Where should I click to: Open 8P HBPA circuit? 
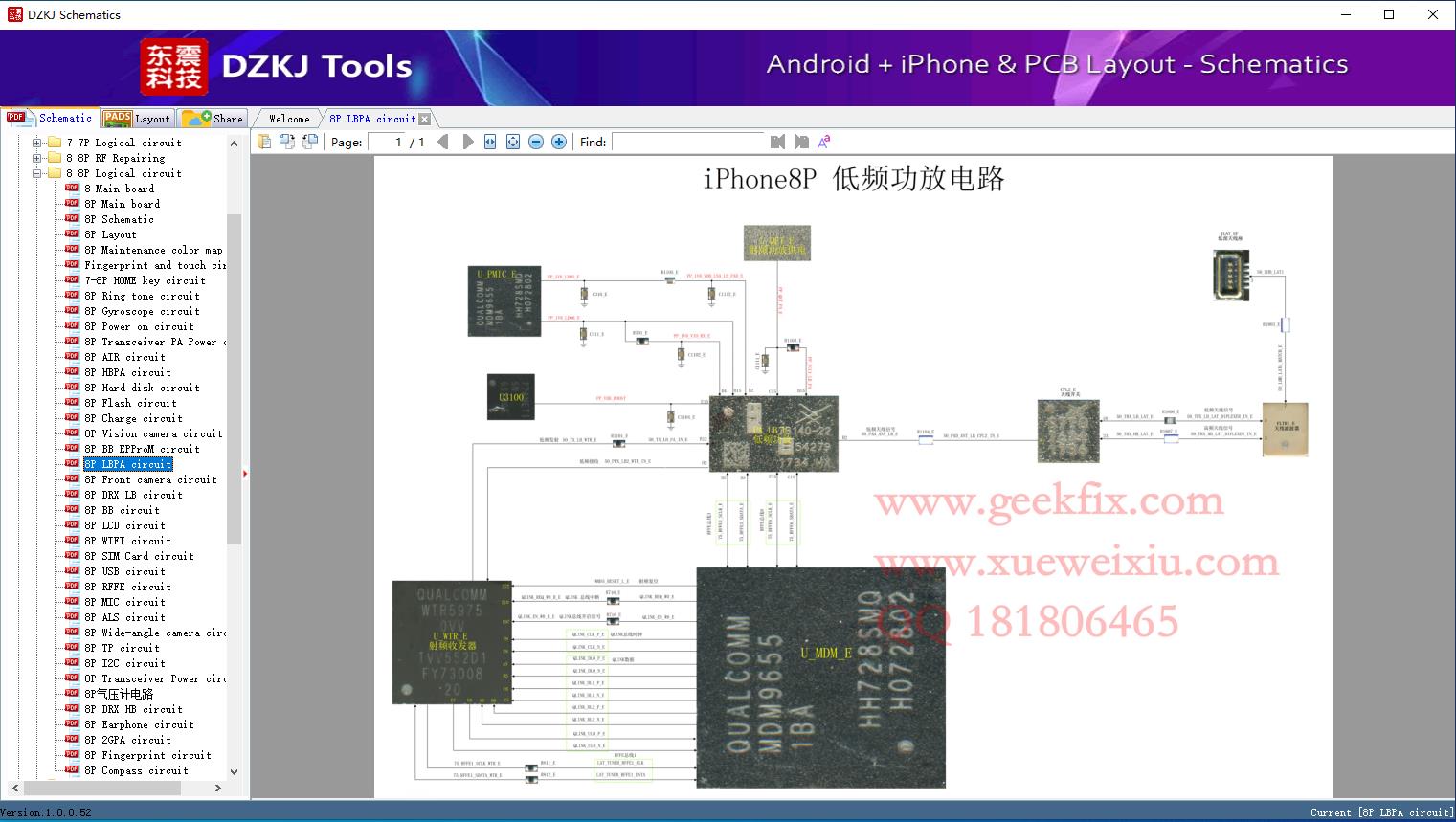coord(127,372)
